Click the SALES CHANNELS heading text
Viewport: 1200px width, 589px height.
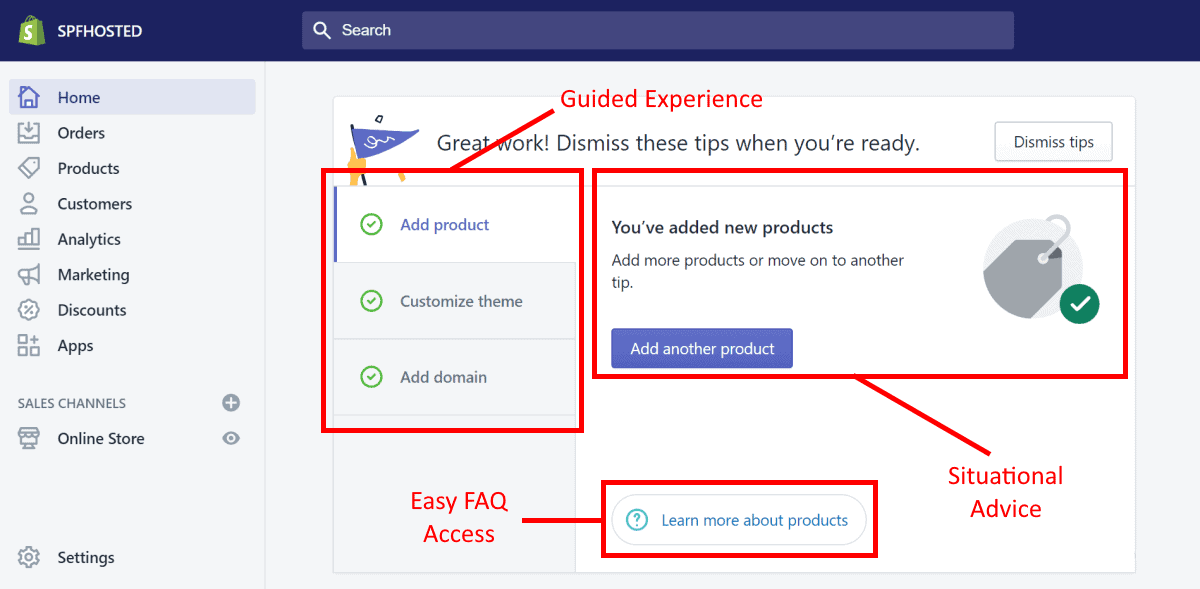tap(72, 403)
